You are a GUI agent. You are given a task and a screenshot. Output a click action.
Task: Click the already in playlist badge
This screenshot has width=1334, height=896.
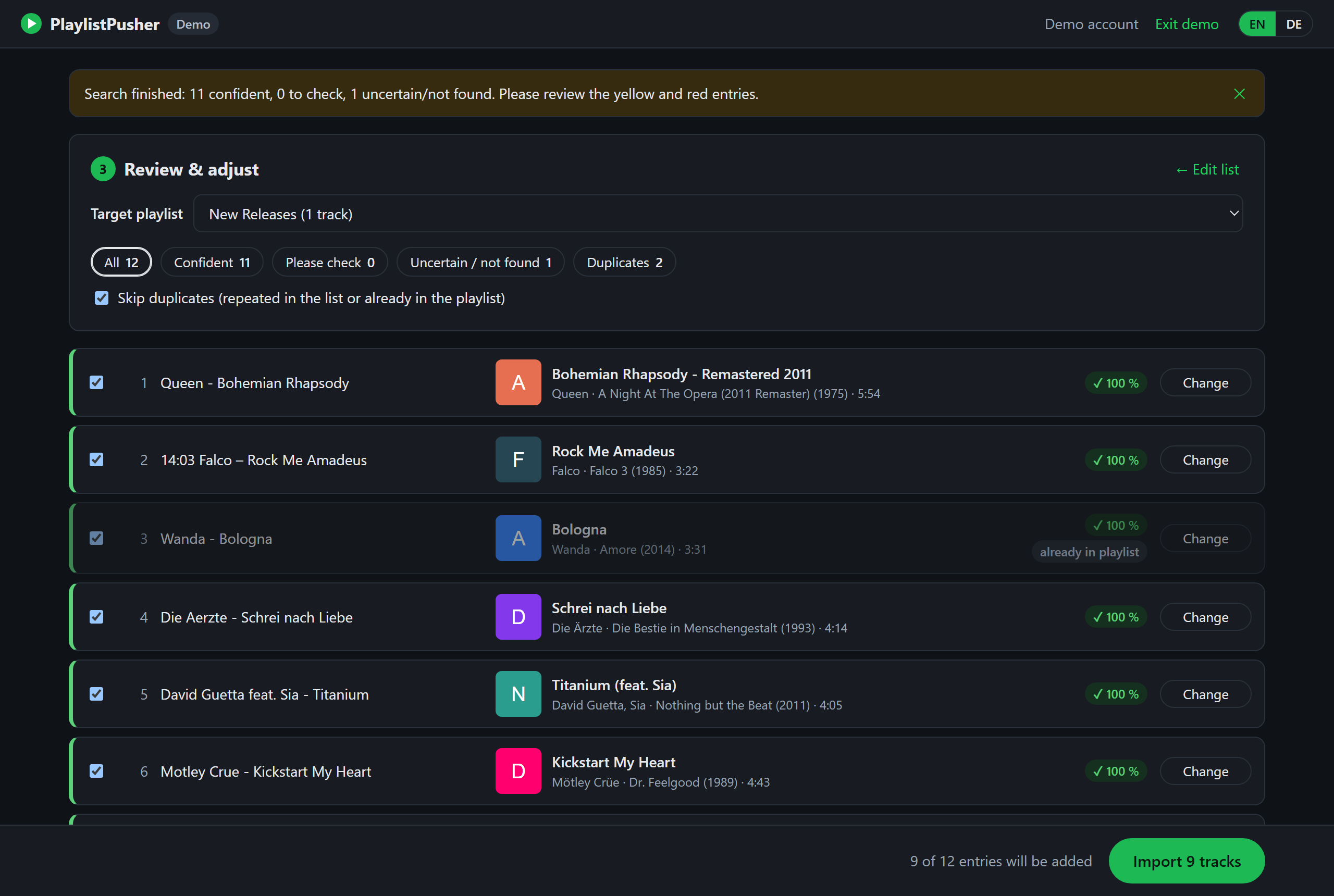[x=1089, y=552]
